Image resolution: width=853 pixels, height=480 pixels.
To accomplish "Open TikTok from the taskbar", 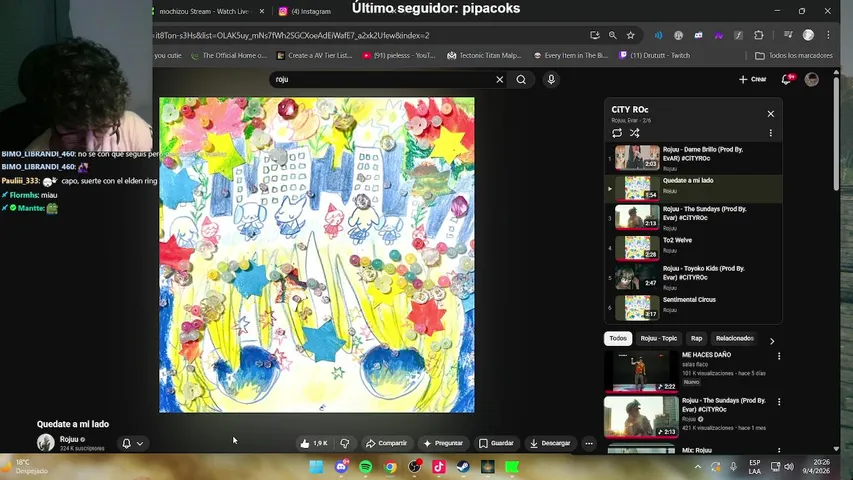I will [x=438, y=467].
